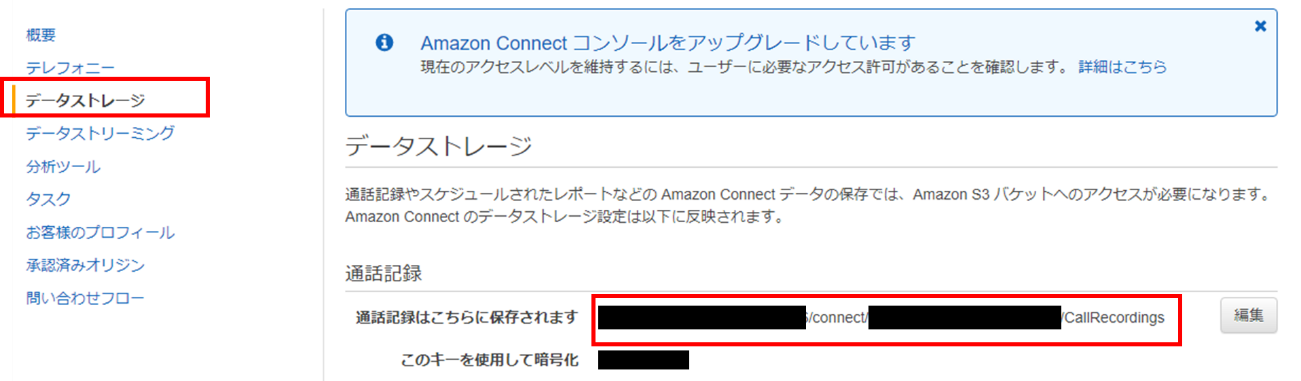Click the CallRecordings S3 bucket path
The width and height of the screenshot is (1301, 381).
883,318
